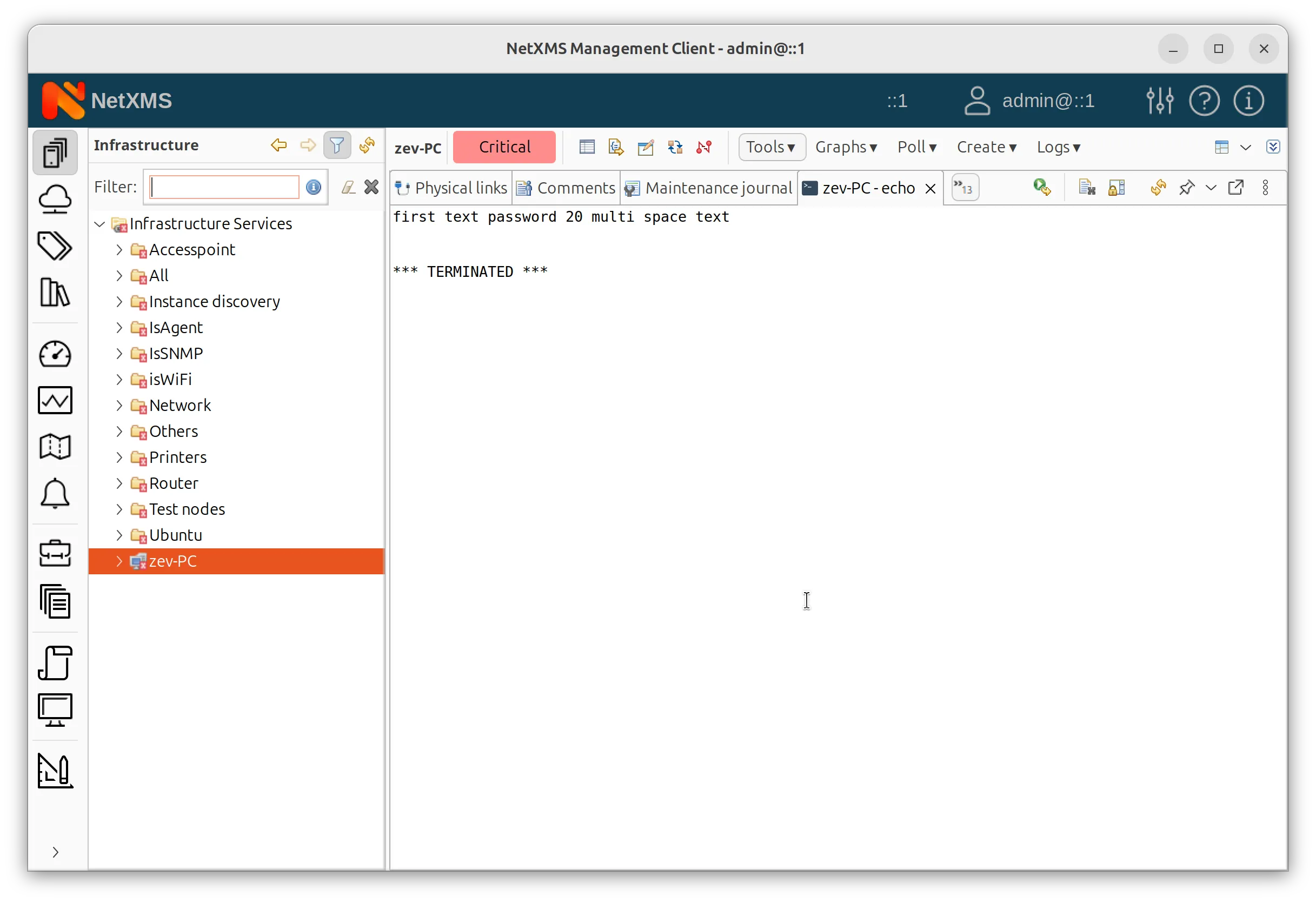Open the Alarms bell perspective
This screenshot has height=902, width=1316.
click(x=55, y=493)
